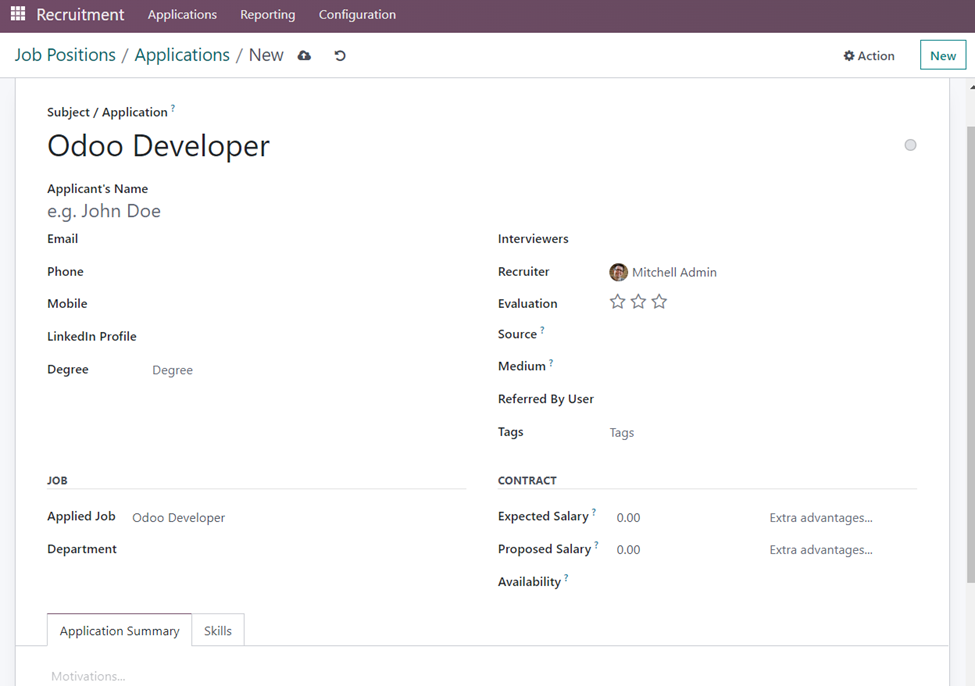Click the second evaluation star
975x686 pixels.
[638, 302]
